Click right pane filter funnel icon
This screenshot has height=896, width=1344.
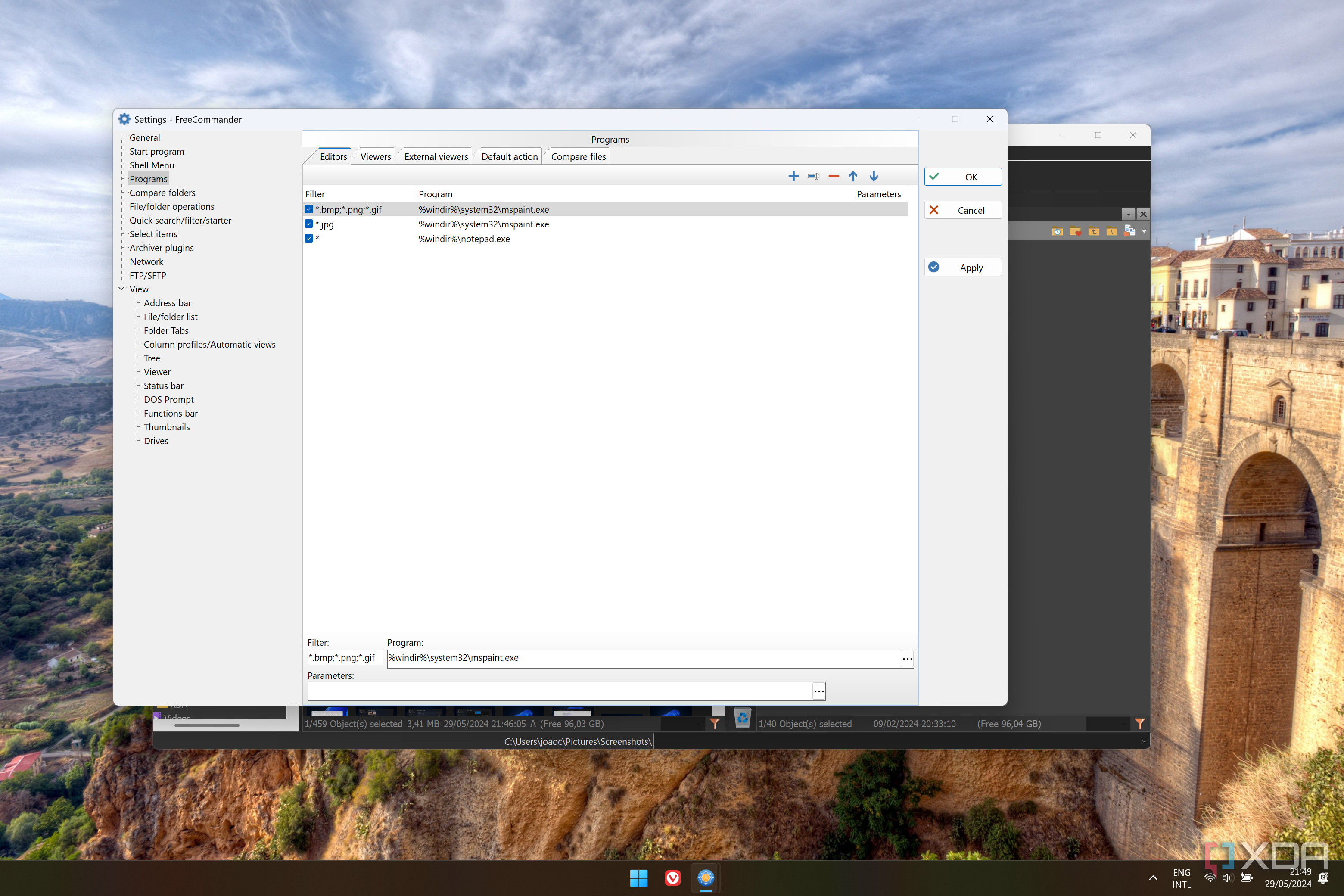pos(1140,724)
